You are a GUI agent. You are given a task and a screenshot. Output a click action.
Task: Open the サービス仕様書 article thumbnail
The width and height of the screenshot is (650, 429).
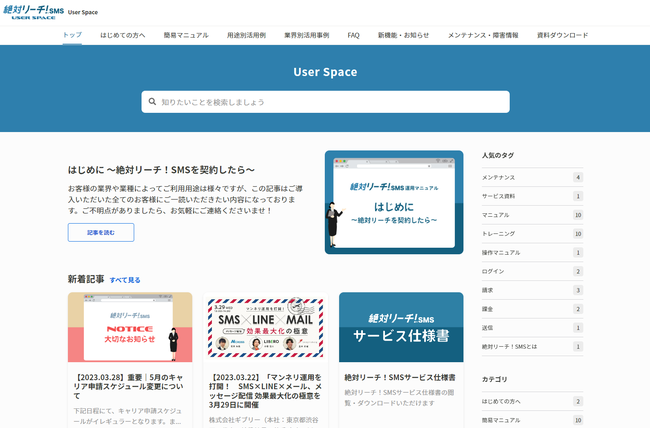coord(400,327)
